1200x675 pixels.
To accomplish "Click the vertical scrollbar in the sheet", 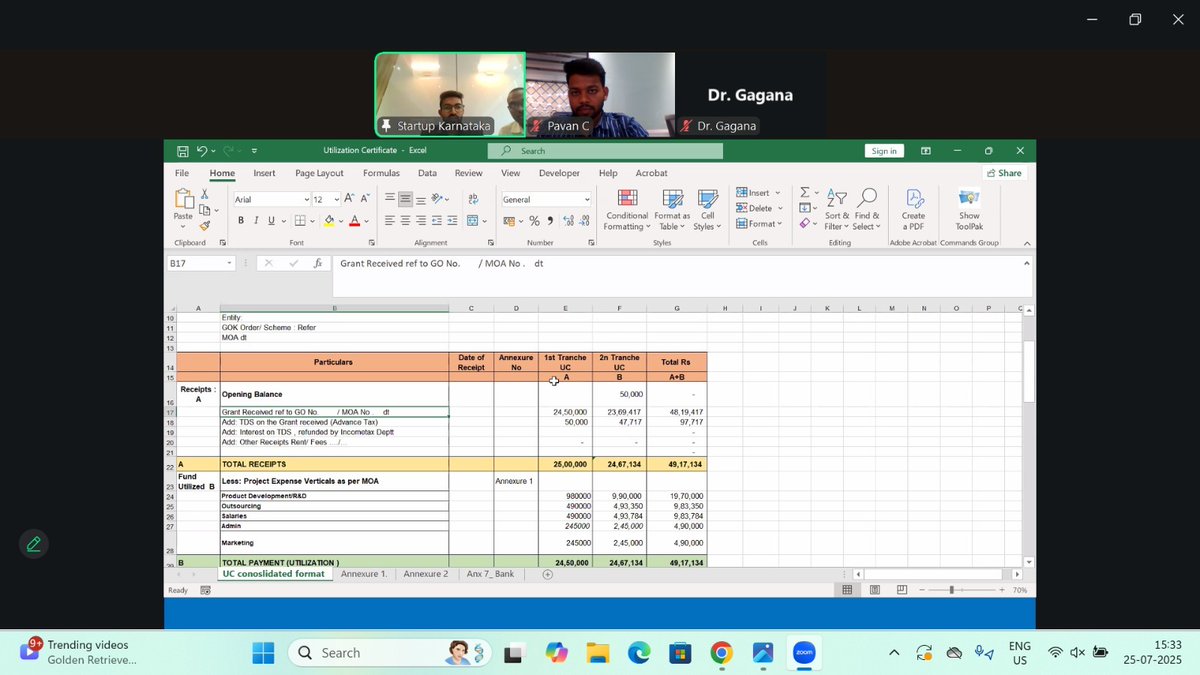I will (1028, 371).
